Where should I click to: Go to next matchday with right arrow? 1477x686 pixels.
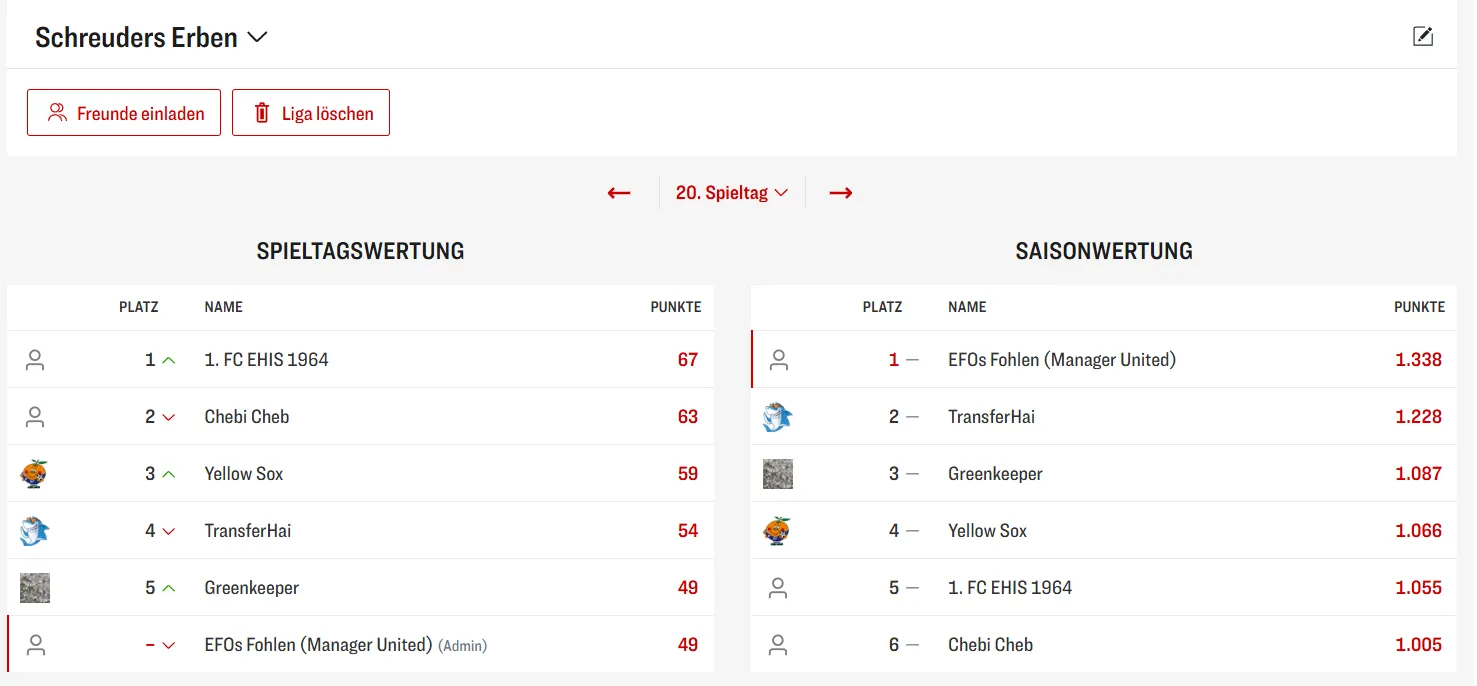point(841,193)
